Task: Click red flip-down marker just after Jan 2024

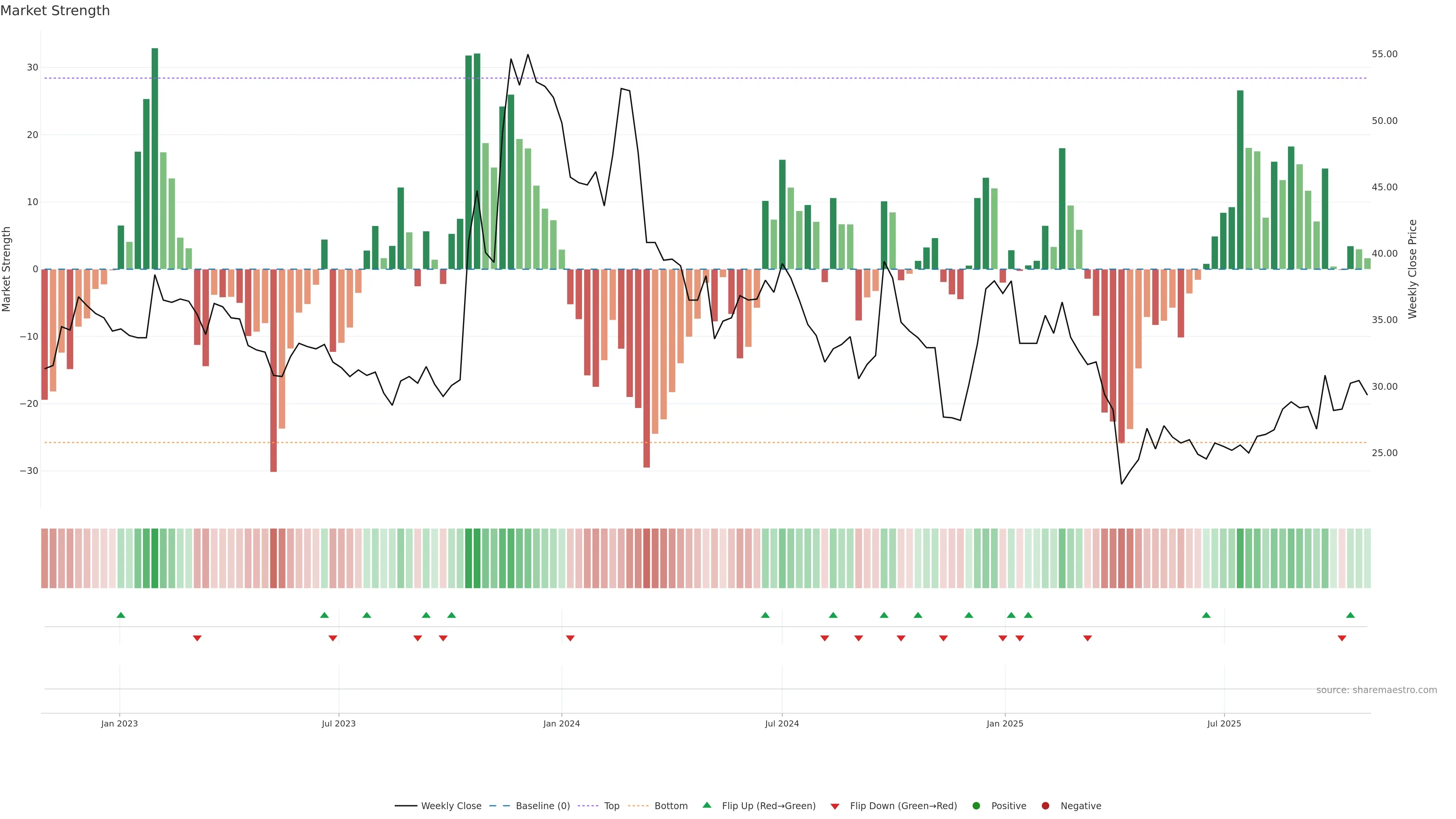Action: pos(570,638)
